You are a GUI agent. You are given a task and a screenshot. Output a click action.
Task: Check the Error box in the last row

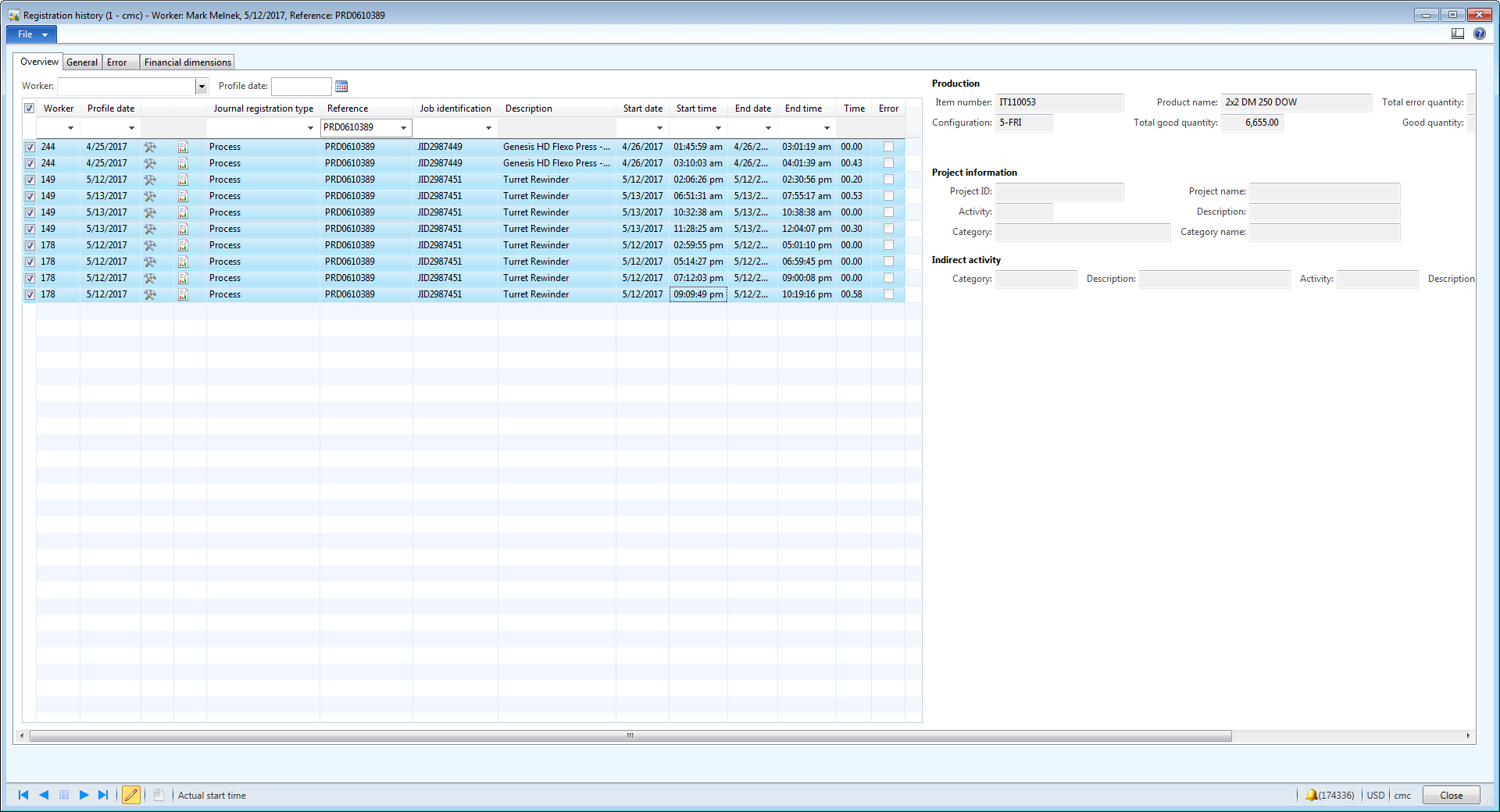pos(888,294)
